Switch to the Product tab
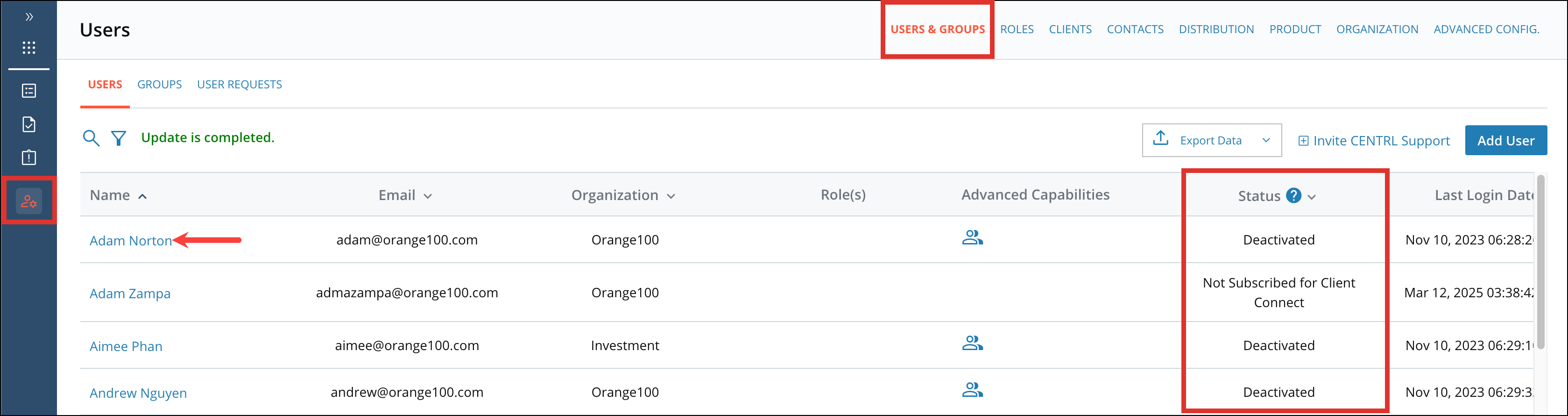 pos(1295,29)
